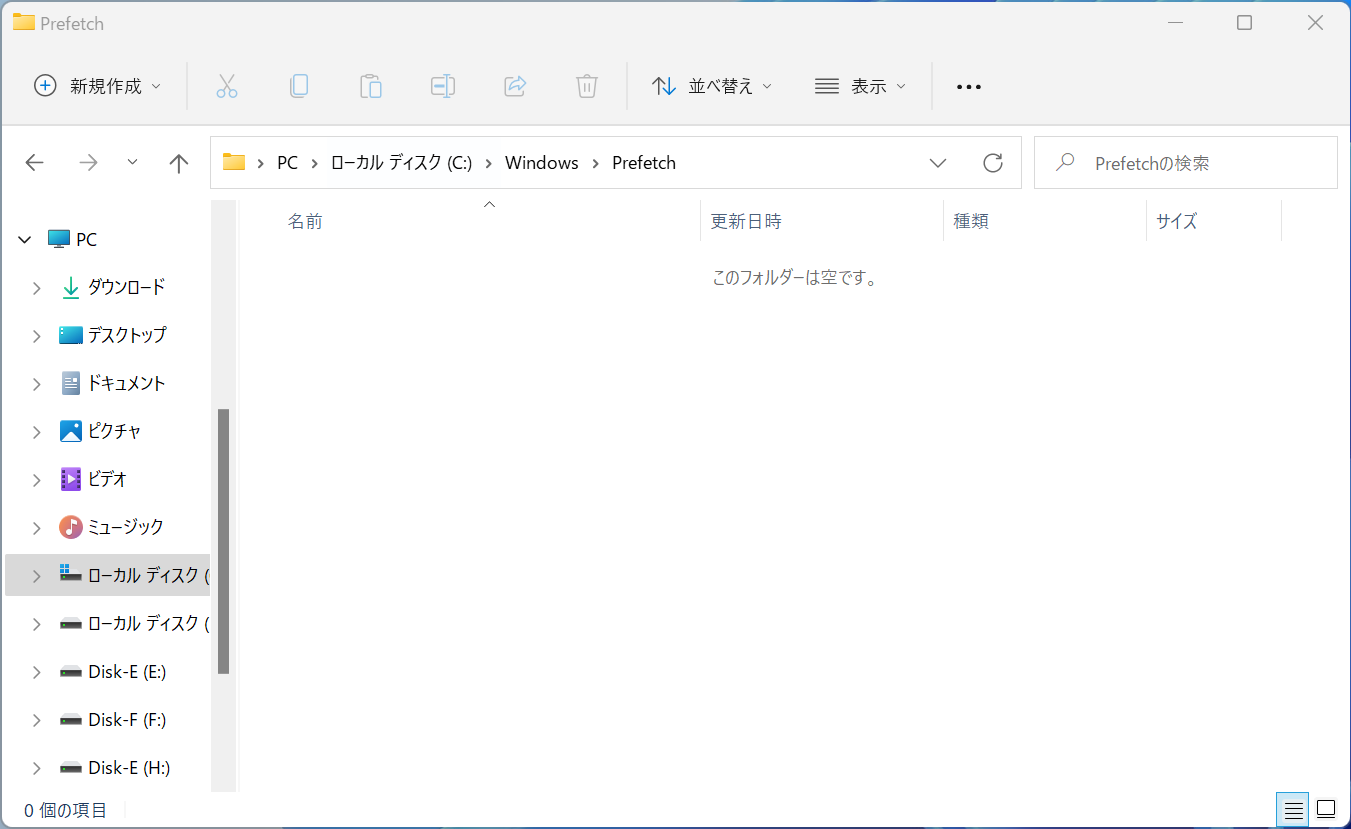Open ダウンロード in navigation pane
The width and height of the screenshot is (1351, 829).
pos(126,287)
